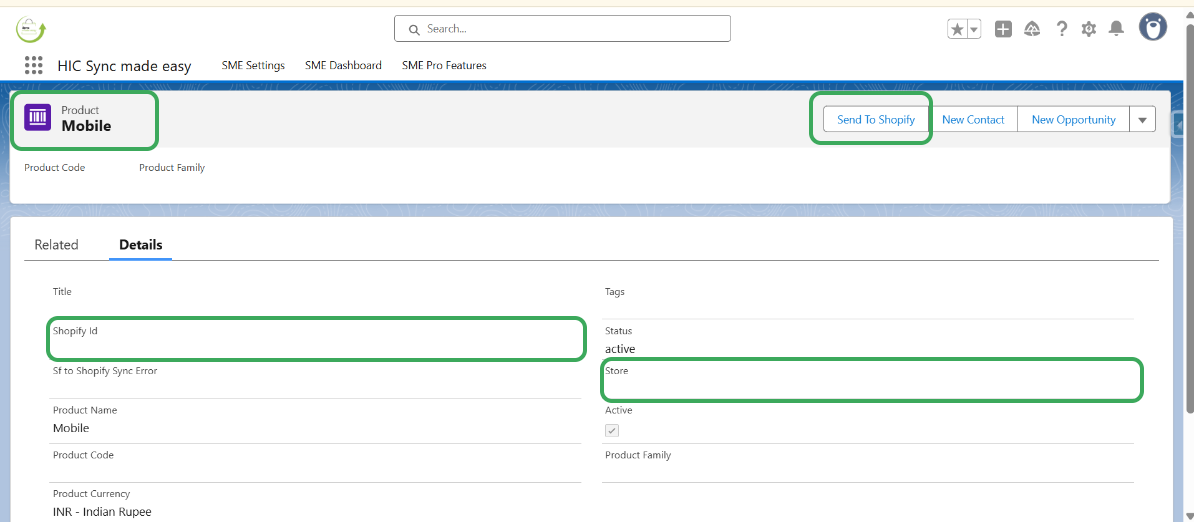
Task: Click the Send To Shopify button
Action: click(876, 119)
